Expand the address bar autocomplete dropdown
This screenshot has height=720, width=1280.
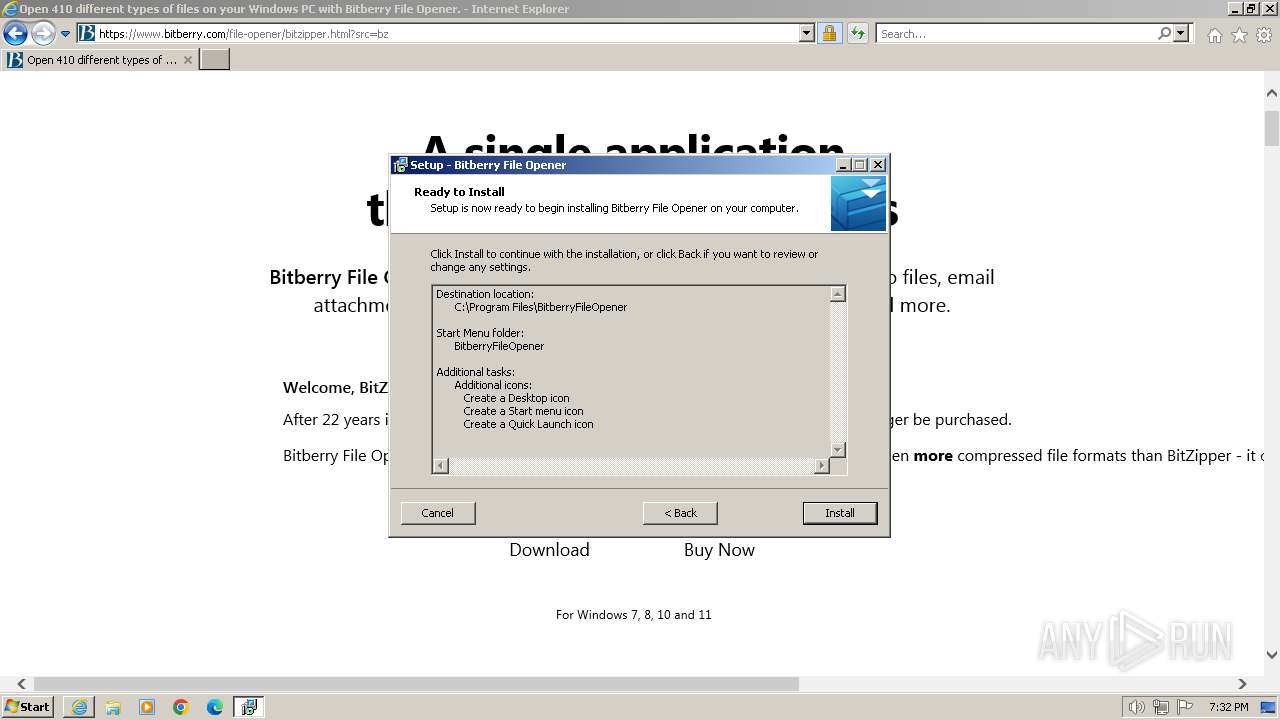tap(807, 34)
